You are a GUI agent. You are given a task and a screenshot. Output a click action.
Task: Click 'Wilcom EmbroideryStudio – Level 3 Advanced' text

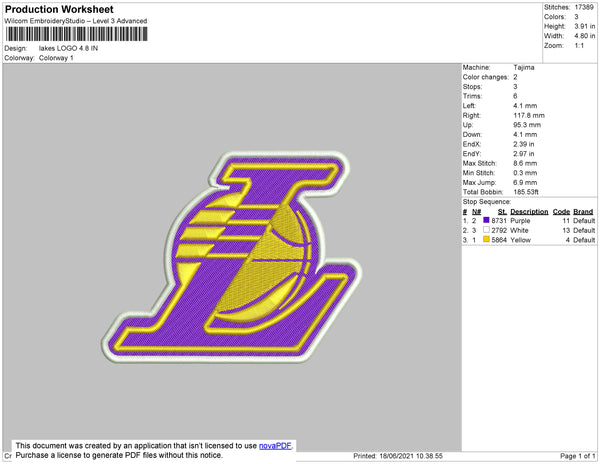click(x=76, y=21)
